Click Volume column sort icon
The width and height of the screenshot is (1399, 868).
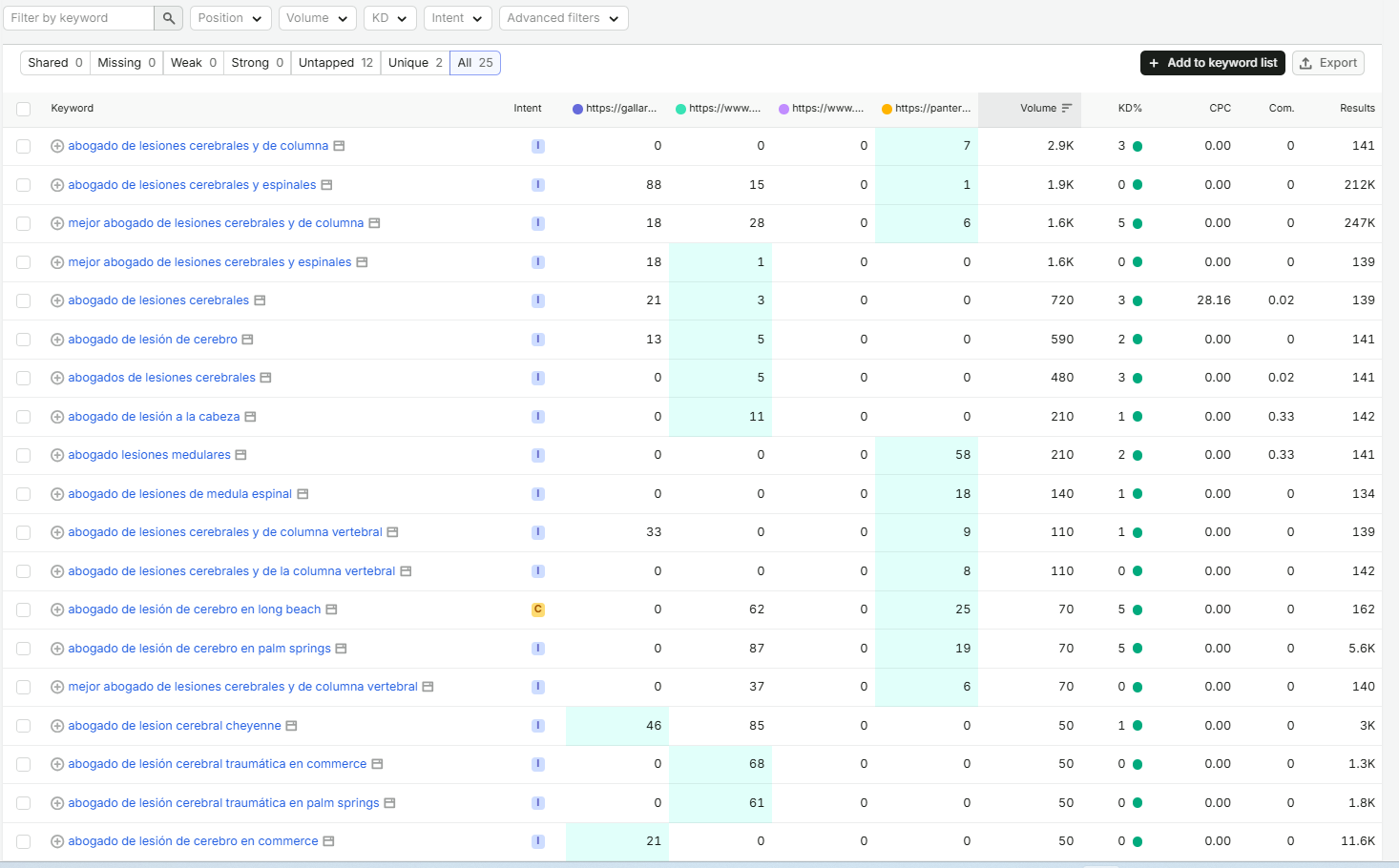tap(1067, 108)
